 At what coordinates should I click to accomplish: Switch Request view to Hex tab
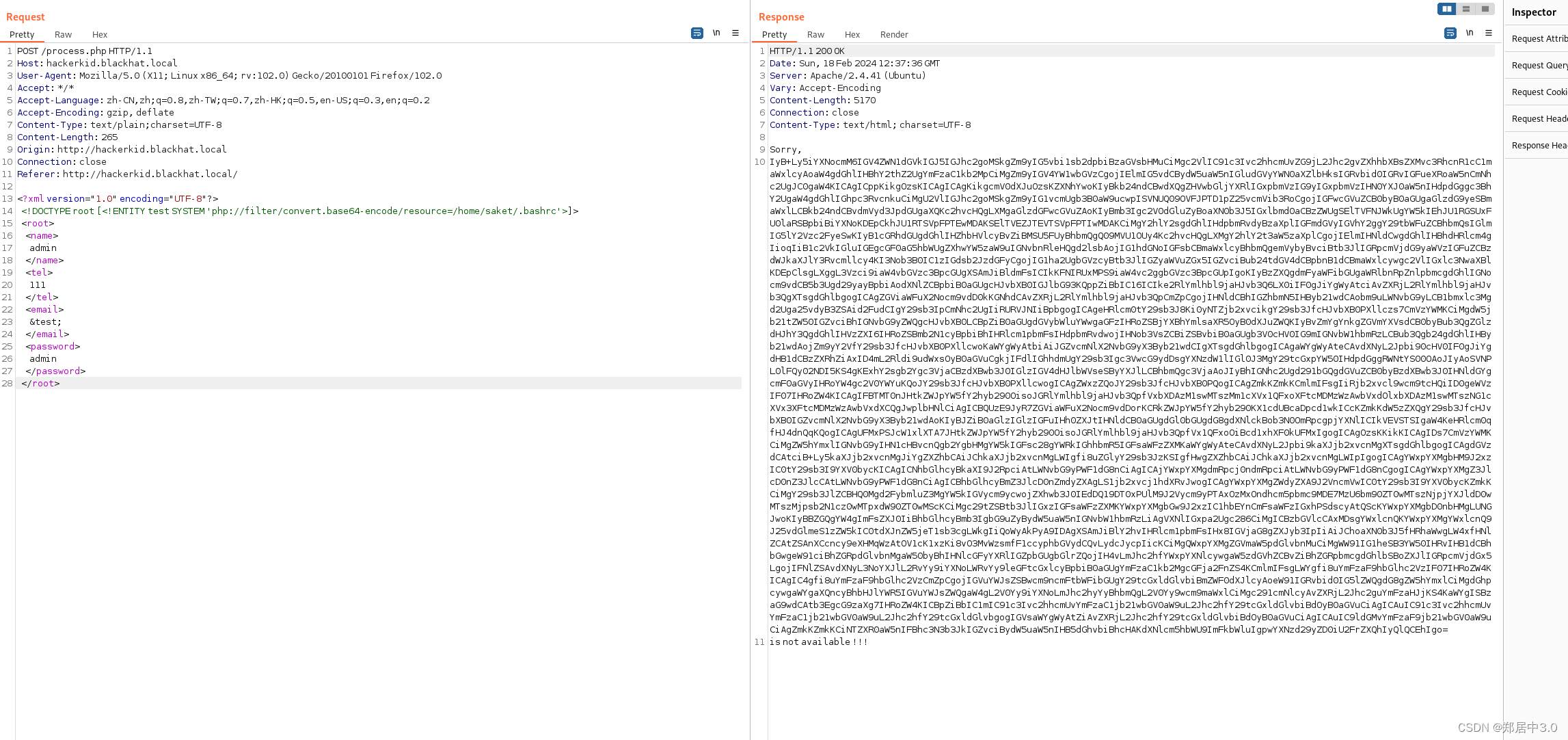tap(100, 34)
